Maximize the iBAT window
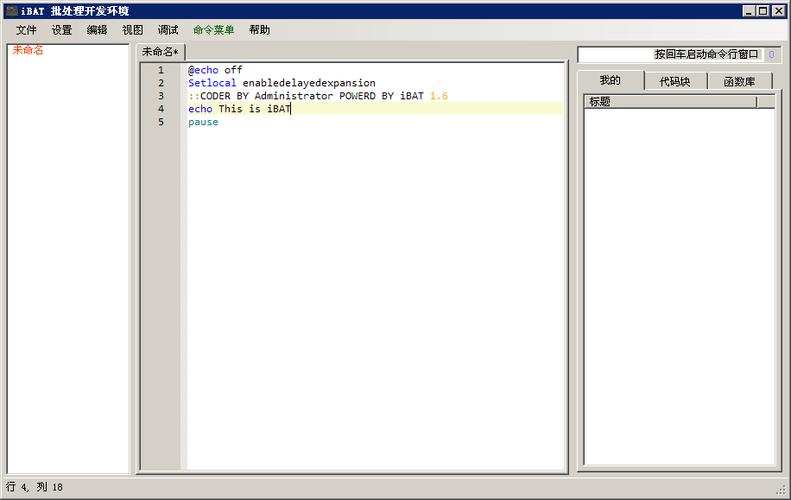 763,11
